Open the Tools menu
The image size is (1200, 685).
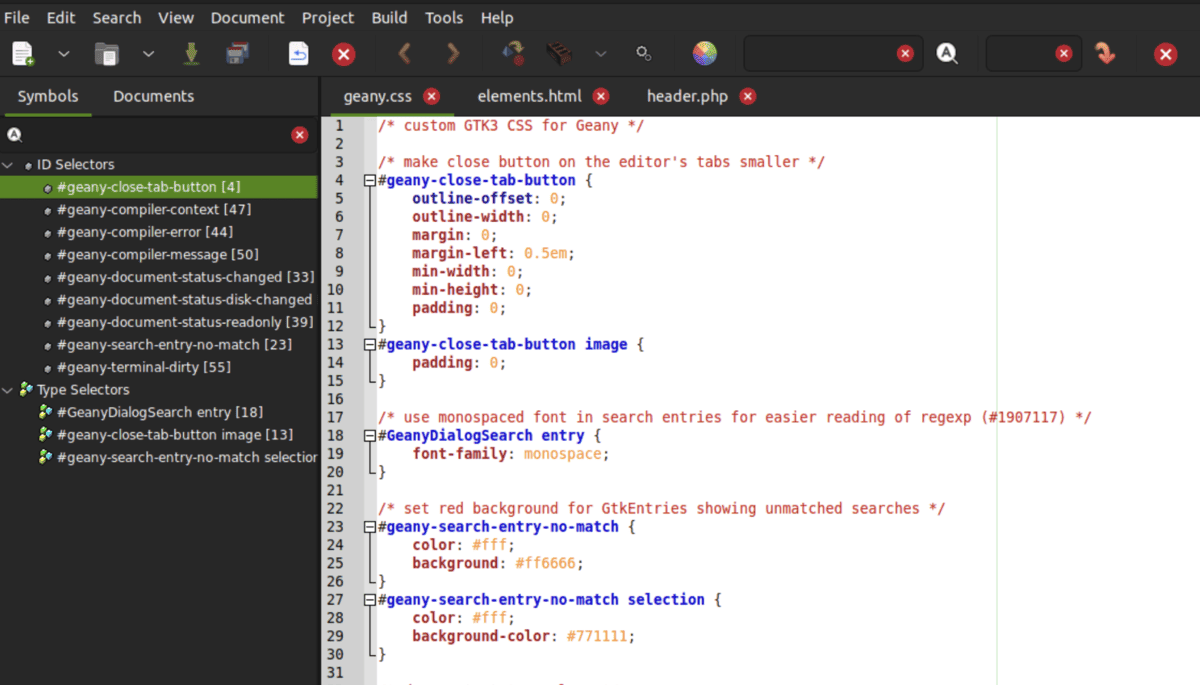(444, 17)
